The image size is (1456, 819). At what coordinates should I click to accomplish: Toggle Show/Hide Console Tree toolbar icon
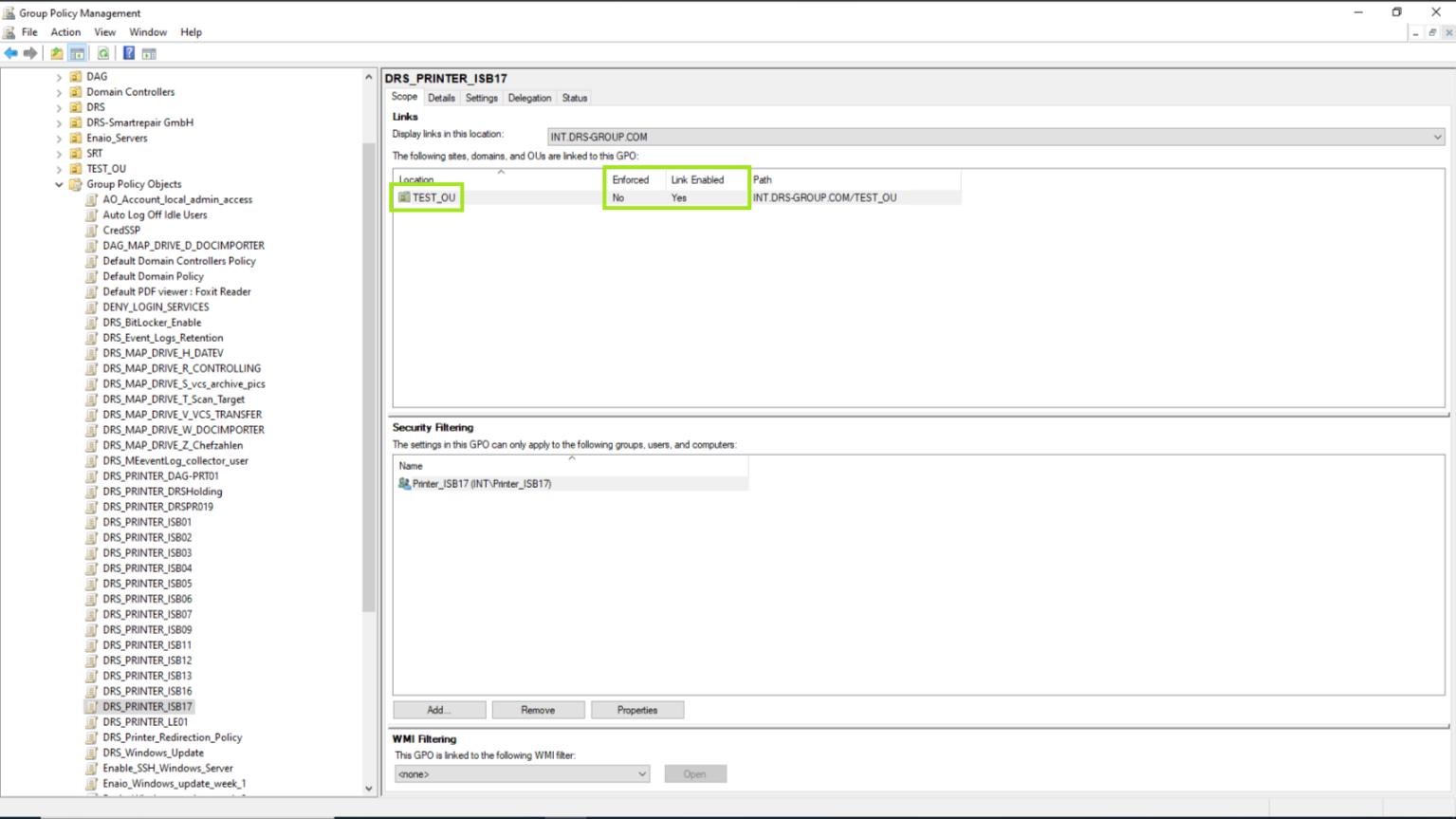click(x=78, y=53)
